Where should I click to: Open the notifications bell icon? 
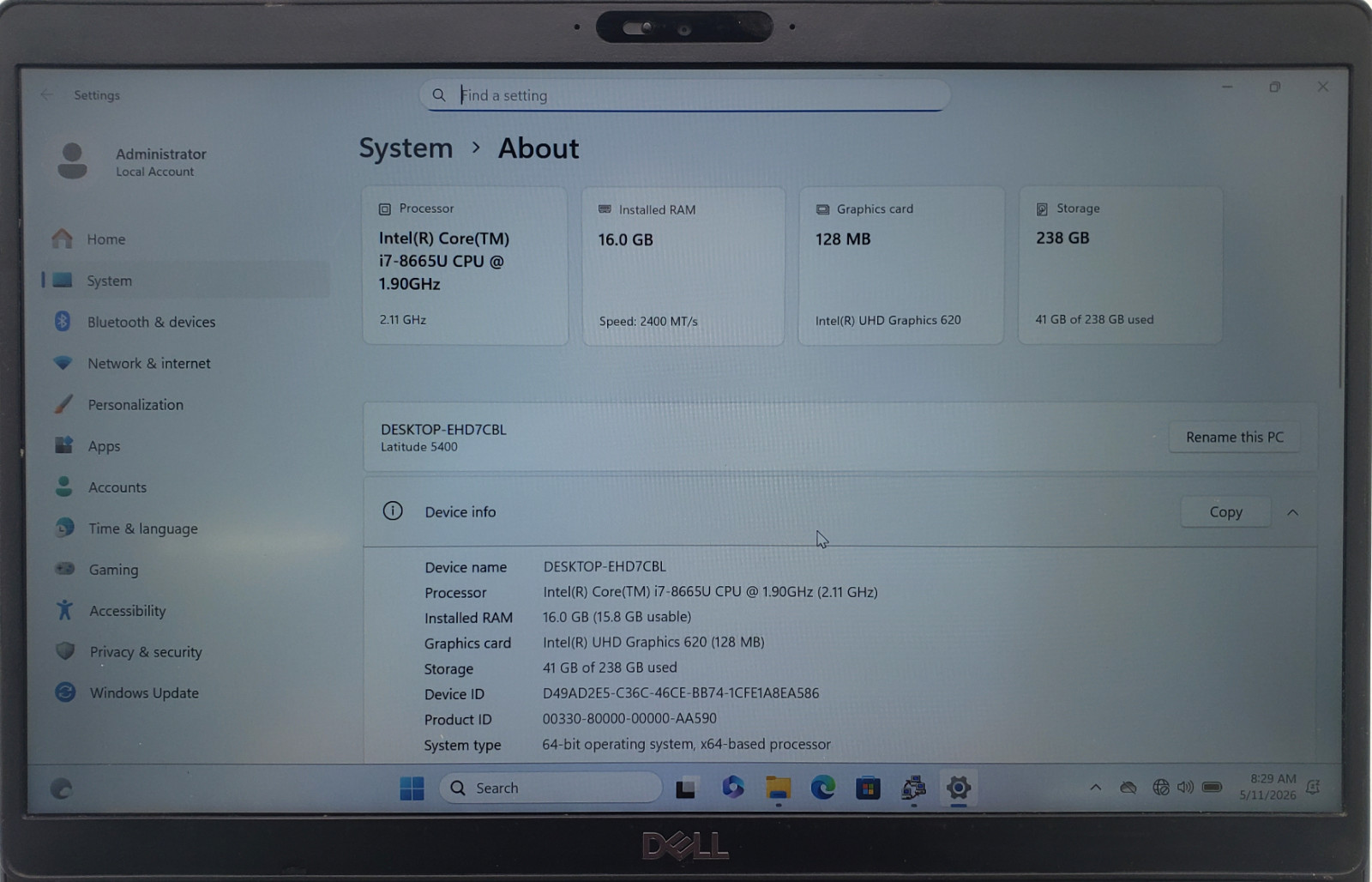pyautogui.click(x=1313, y=787)
